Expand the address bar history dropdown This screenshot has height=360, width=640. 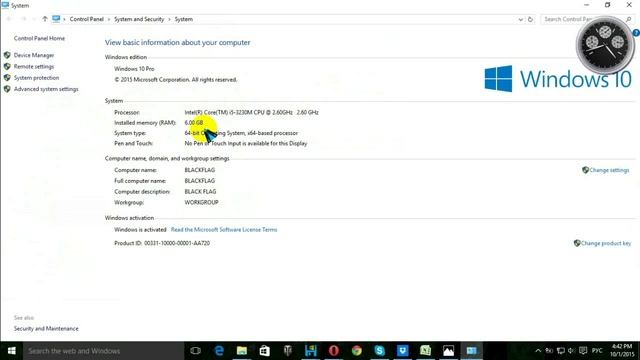(x=520, y=19)
